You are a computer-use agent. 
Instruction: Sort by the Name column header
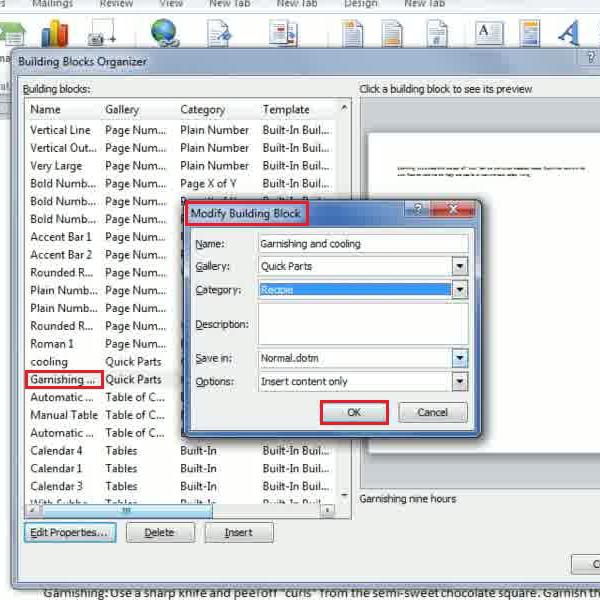[45, 109]
